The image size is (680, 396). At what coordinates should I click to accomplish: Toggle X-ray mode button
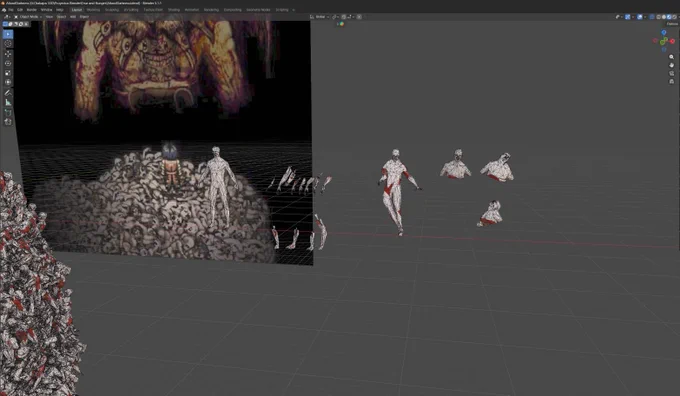[651, 17]
